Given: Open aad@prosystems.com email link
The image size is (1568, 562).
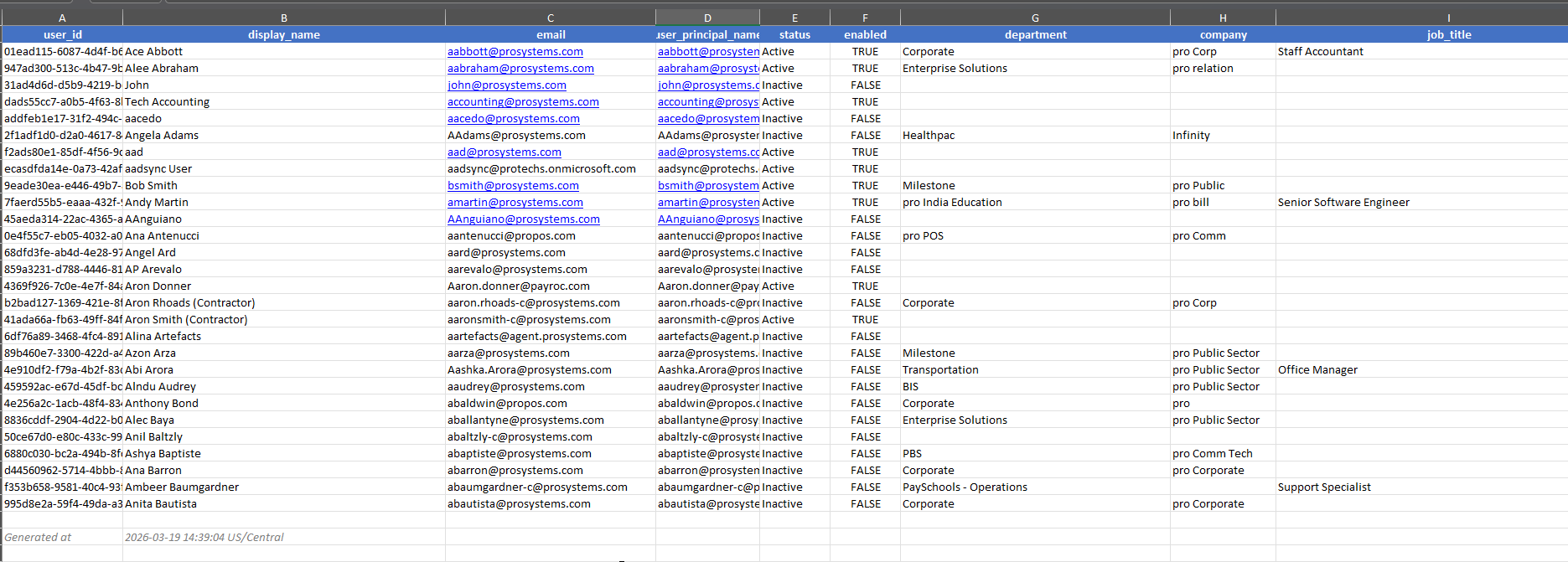Looking at the screenshot, I should tap(505, 152).
